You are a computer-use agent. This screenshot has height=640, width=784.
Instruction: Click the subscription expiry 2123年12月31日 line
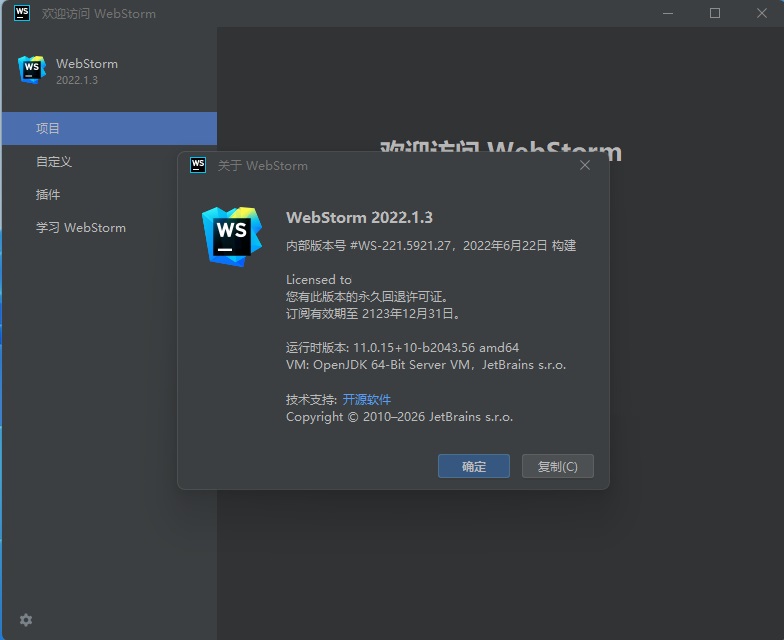coord(374,314)
